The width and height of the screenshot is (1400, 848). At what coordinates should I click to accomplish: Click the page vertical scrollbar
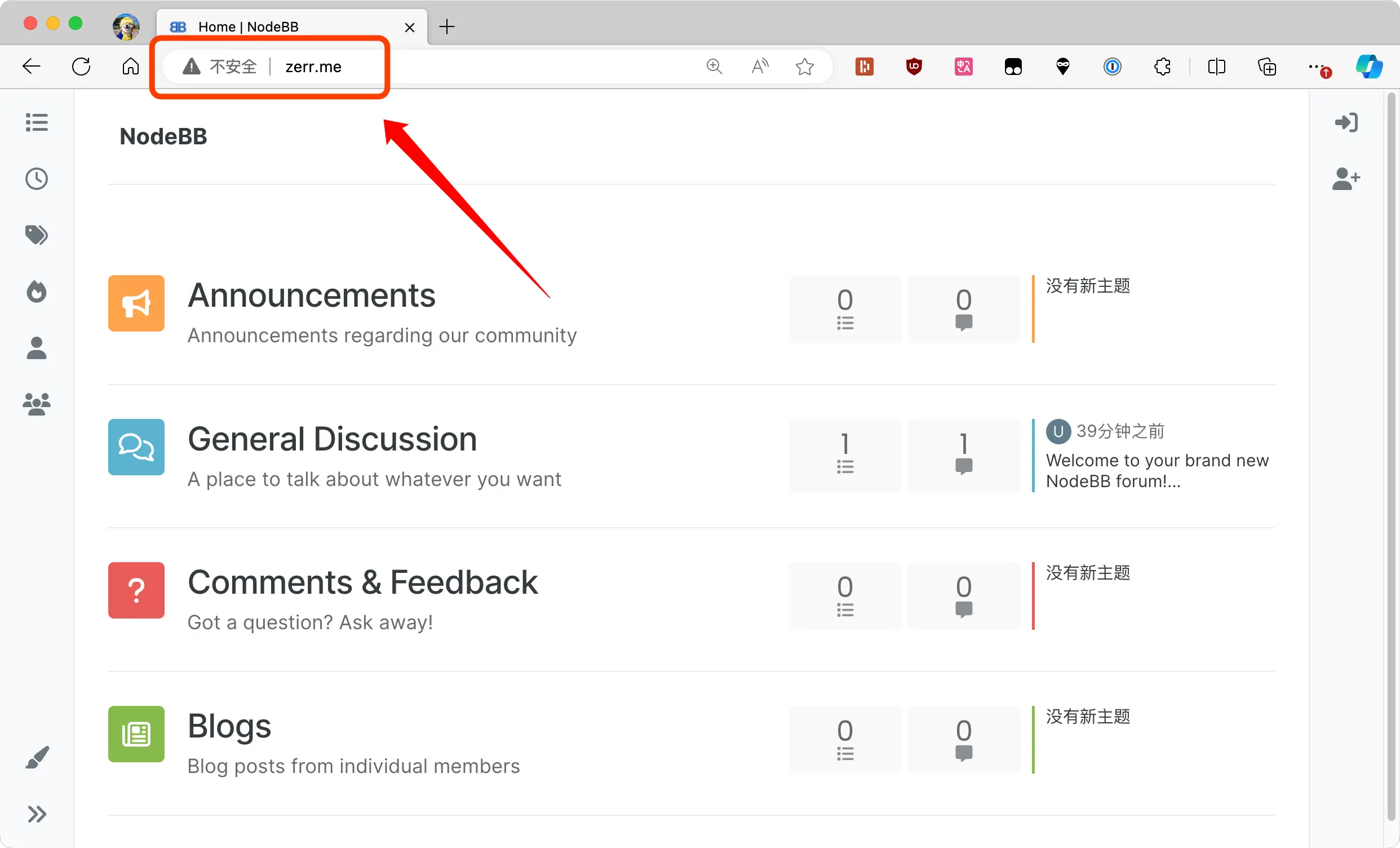1391,457
